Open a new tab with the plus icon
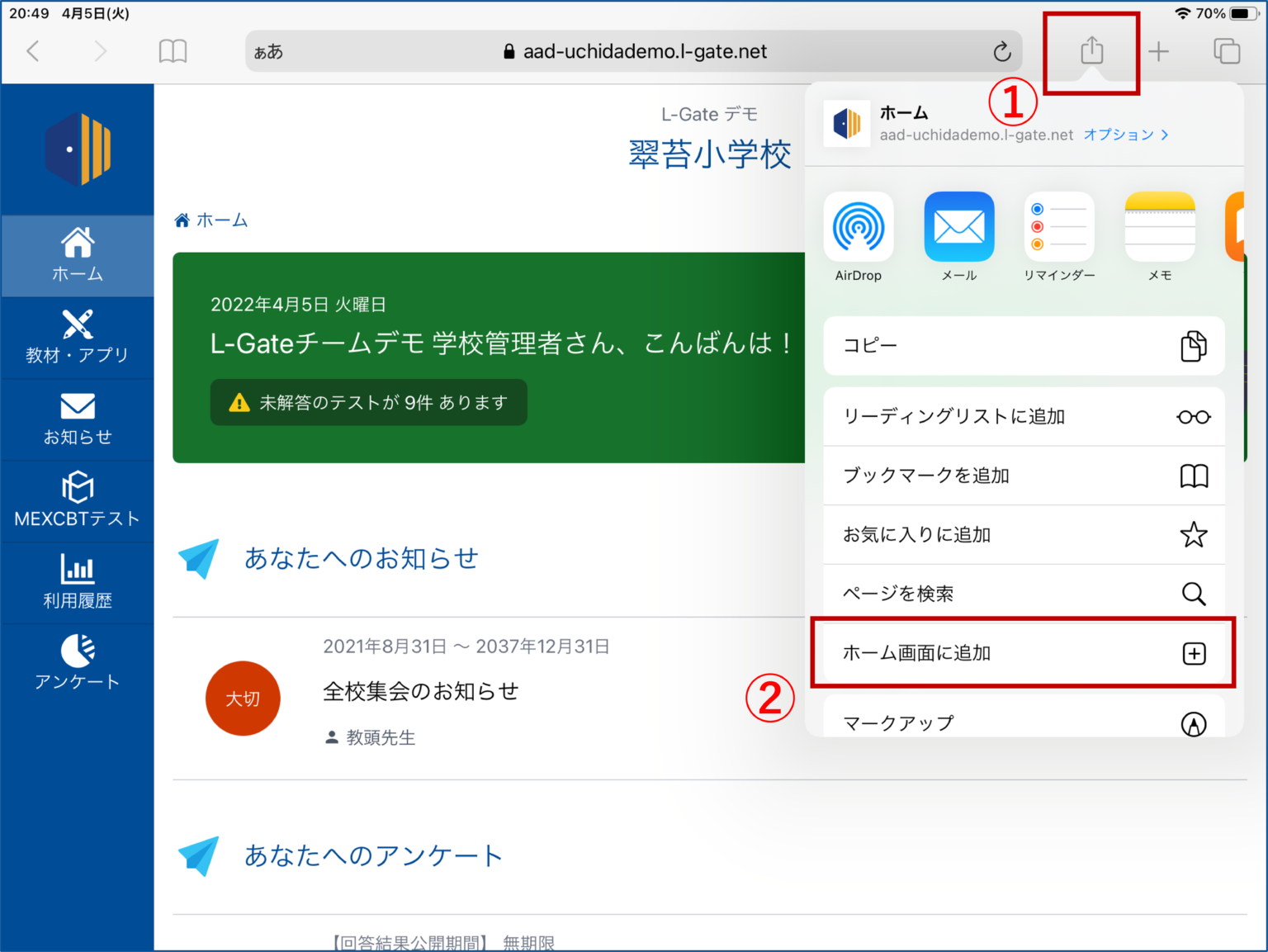 [1159, 50]
